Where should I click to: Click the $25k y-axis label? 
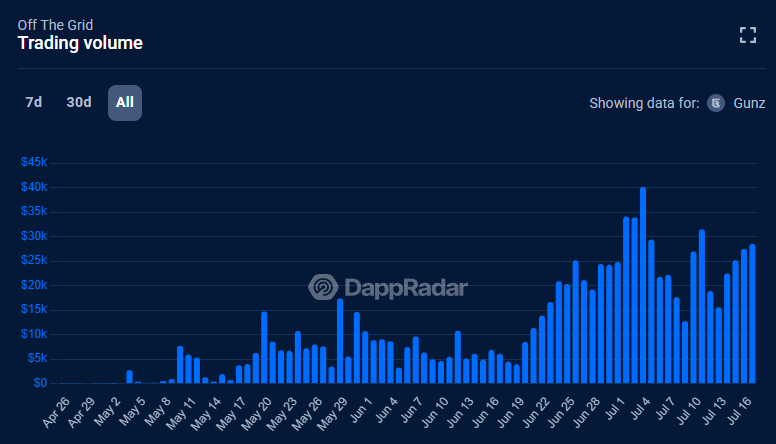tap(34, 260)
